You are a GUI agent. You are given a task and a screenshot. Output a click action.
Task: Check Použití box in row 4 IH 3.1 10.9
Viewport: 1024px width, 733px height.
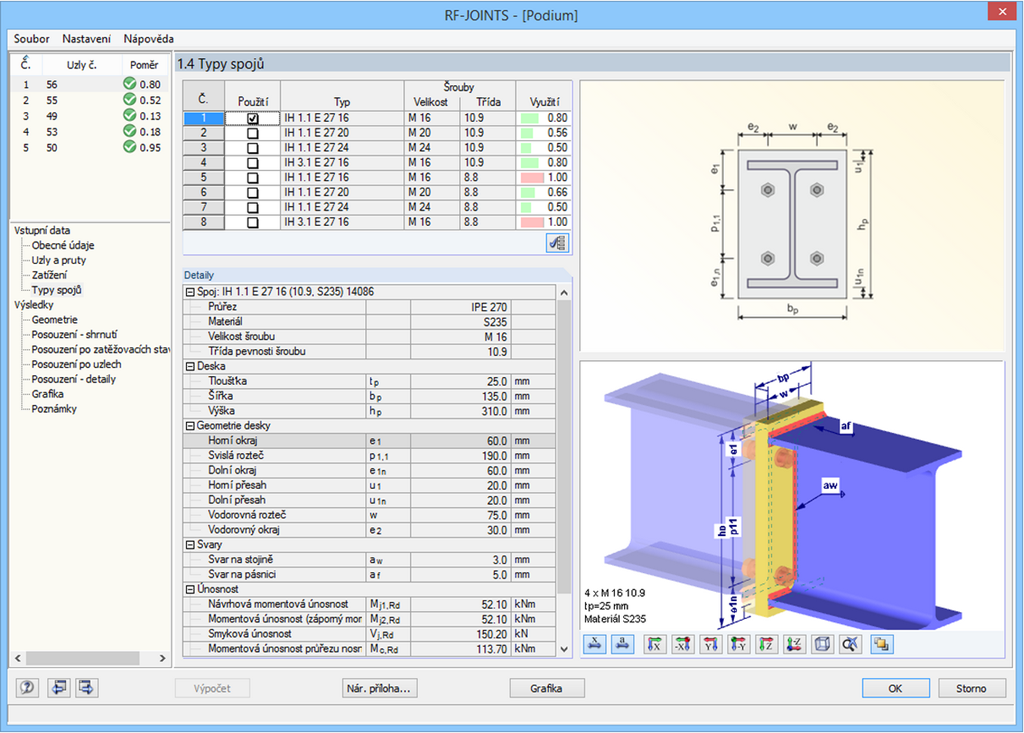pyautogui.click(x=253, y=163)
